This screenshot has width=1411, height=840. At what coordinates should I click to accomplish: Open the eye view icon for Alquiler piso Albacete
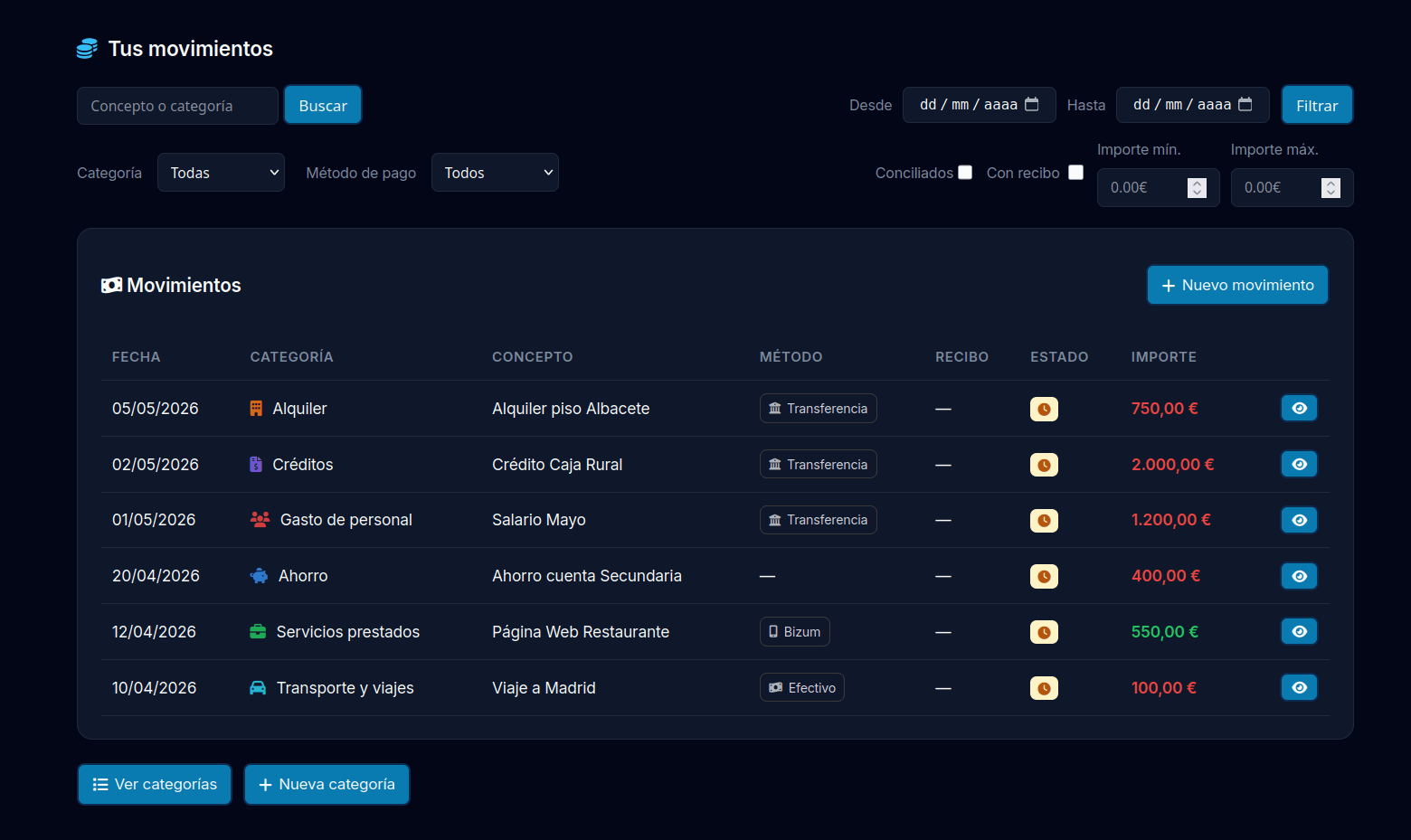tap(1299, 409)
